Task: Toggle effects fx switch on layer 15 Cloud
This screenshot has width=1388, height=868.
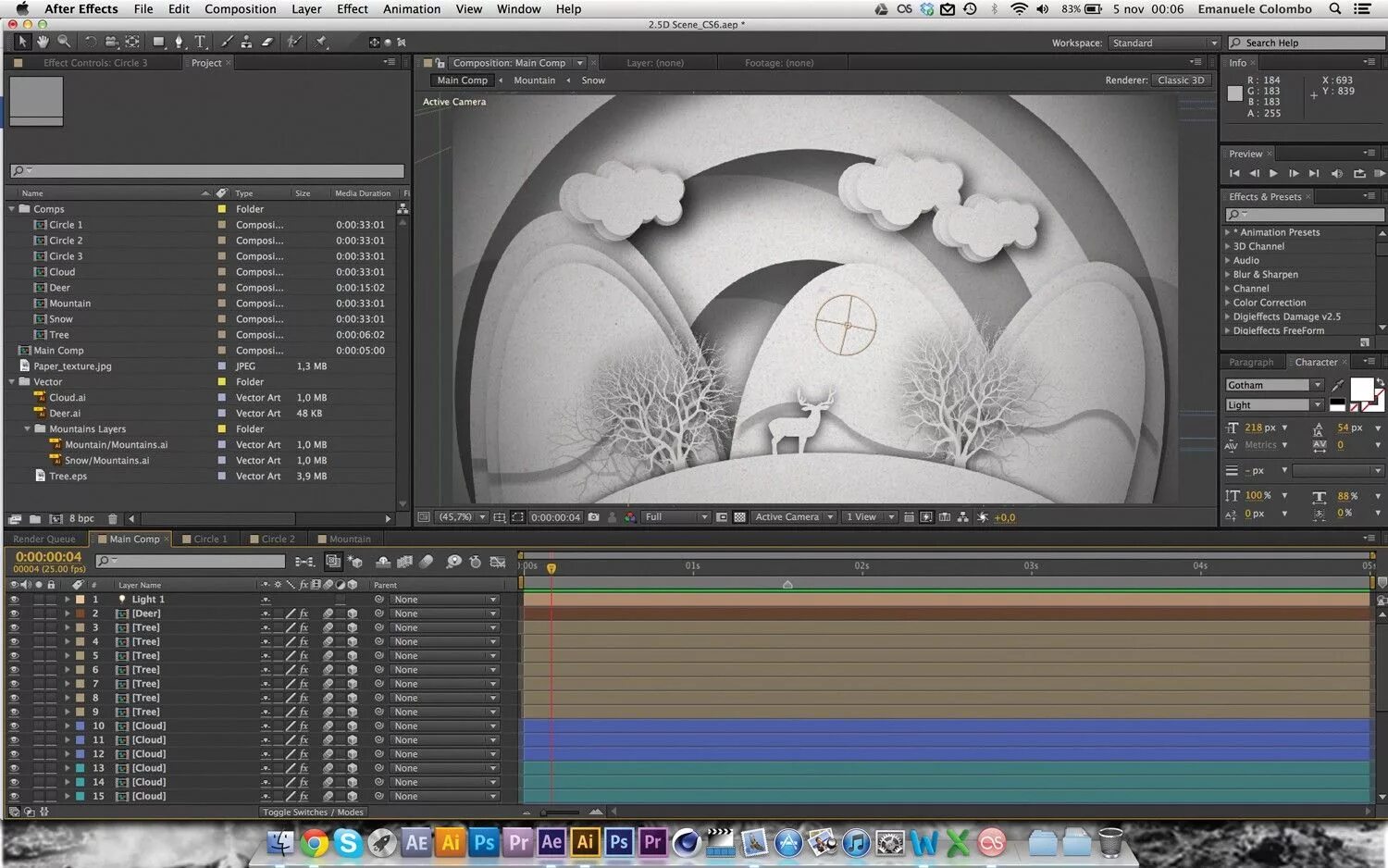Action: (x=304, y=796)
